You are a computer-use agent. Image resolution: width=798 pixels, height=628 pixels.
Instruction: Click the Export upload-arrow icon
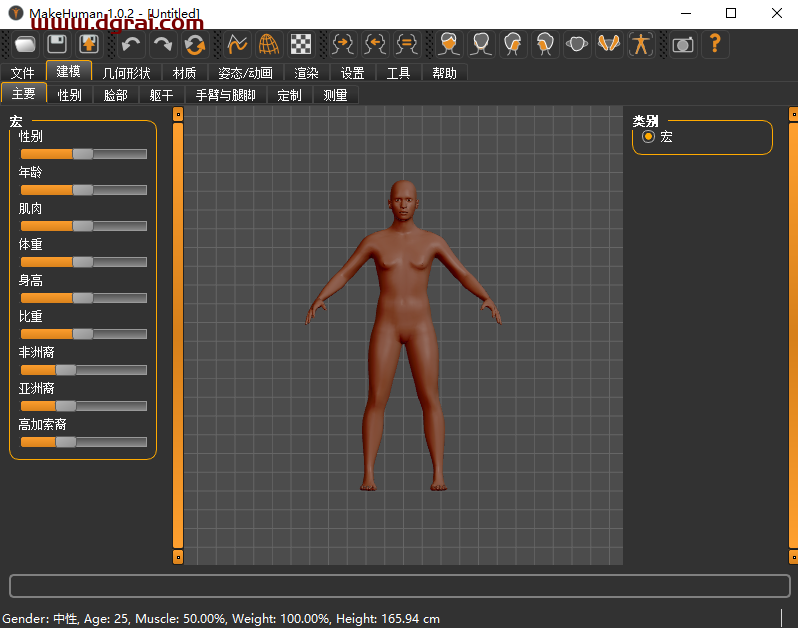coord(89,44)
